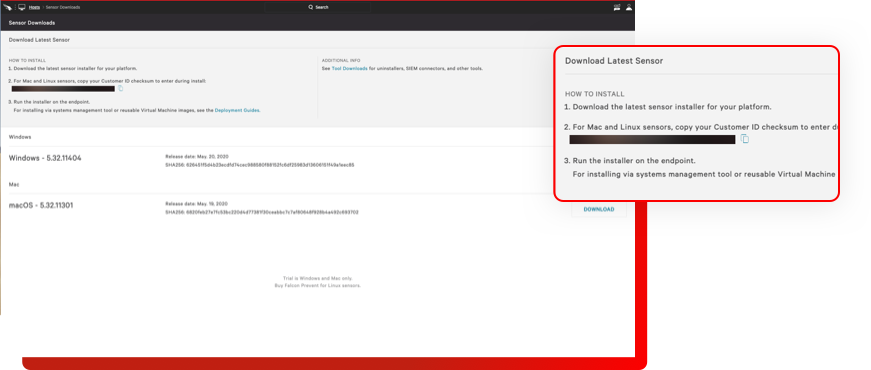Click the Windows SHA256 hash text
This screenshot has width=871, height=370.
260,165
